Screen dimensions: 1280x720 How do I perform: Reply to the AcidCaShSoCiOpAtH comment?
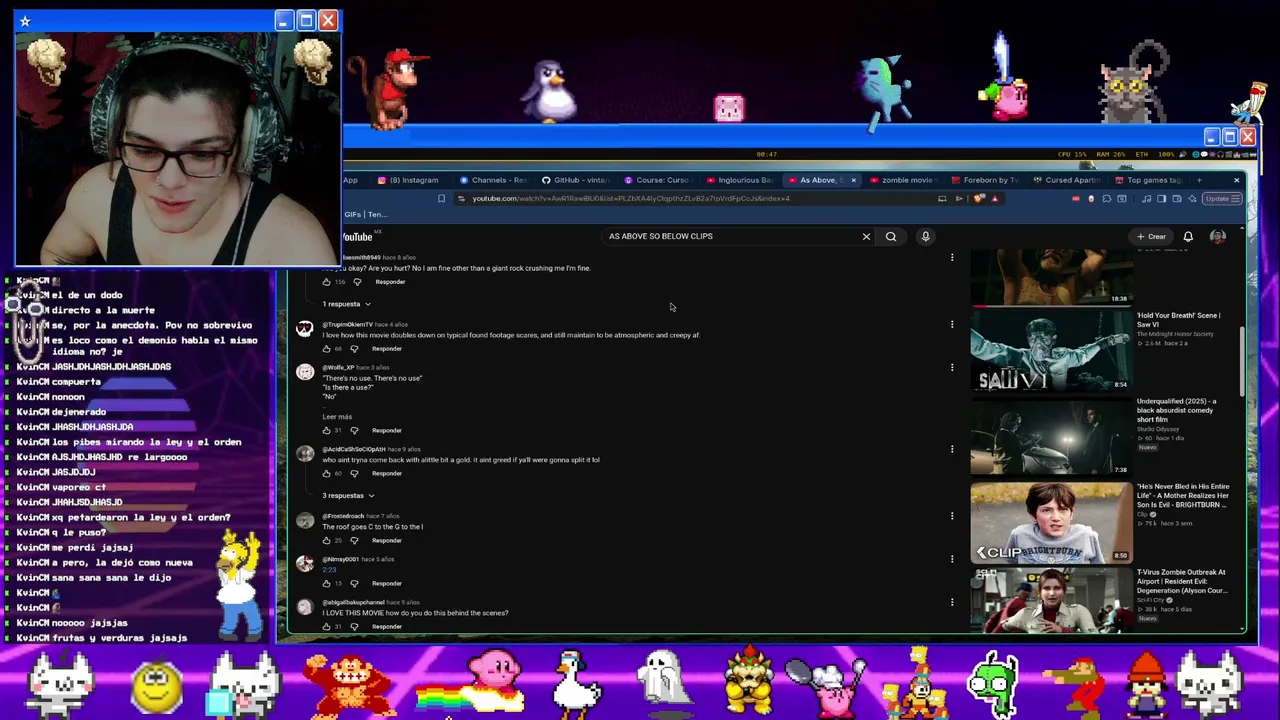click(x=387, y=474)
